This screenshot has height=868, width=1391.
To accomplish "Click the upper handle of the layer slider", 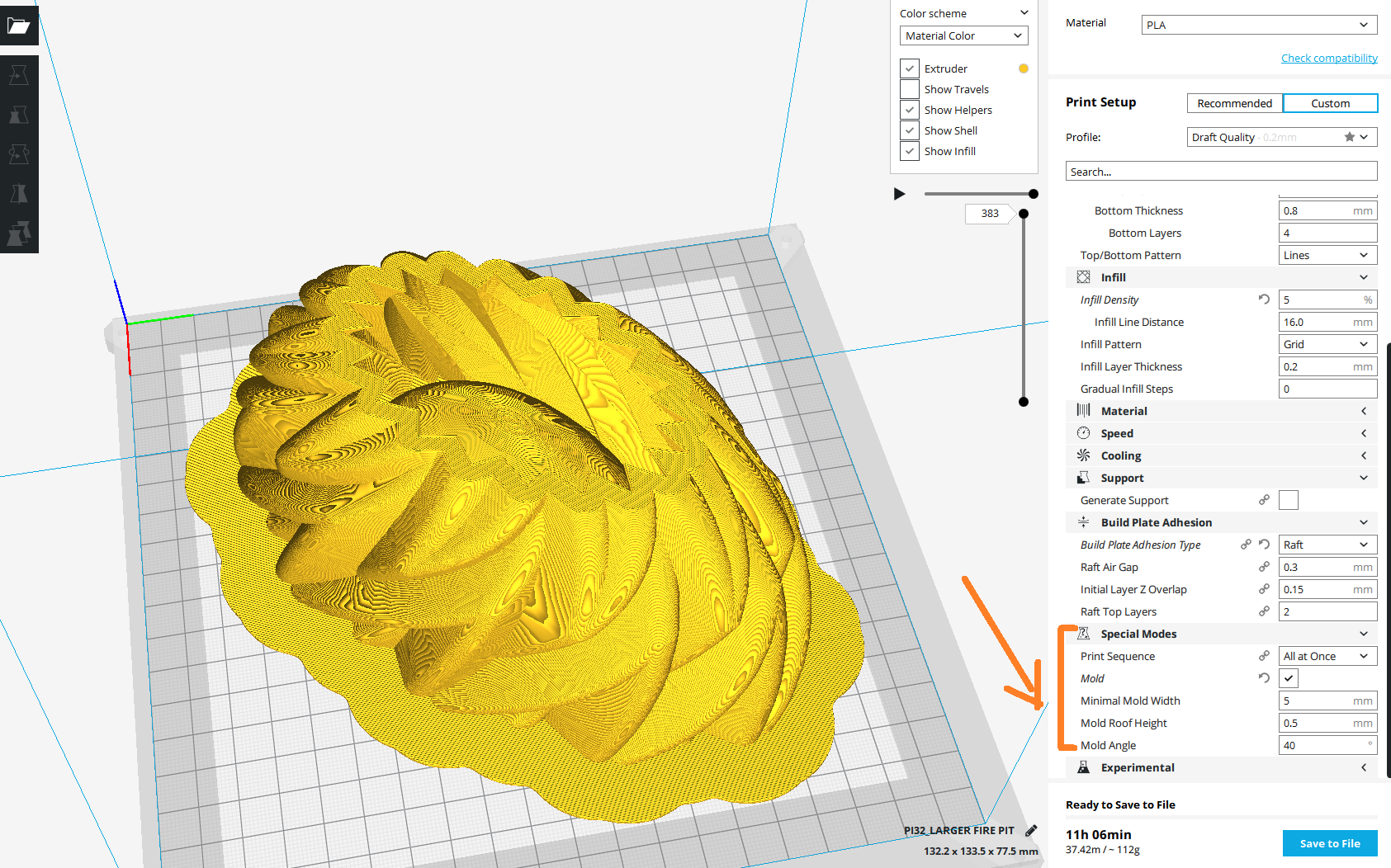I will tap(1024, 214).
